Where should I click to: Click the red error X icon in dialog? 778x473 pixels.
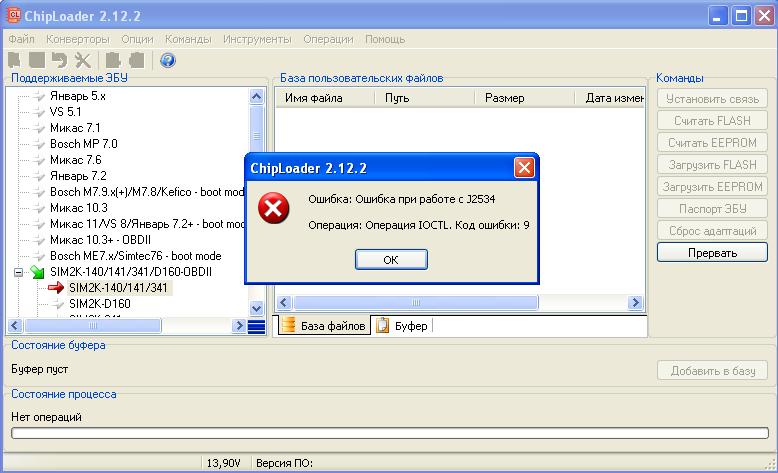[273, 208]
